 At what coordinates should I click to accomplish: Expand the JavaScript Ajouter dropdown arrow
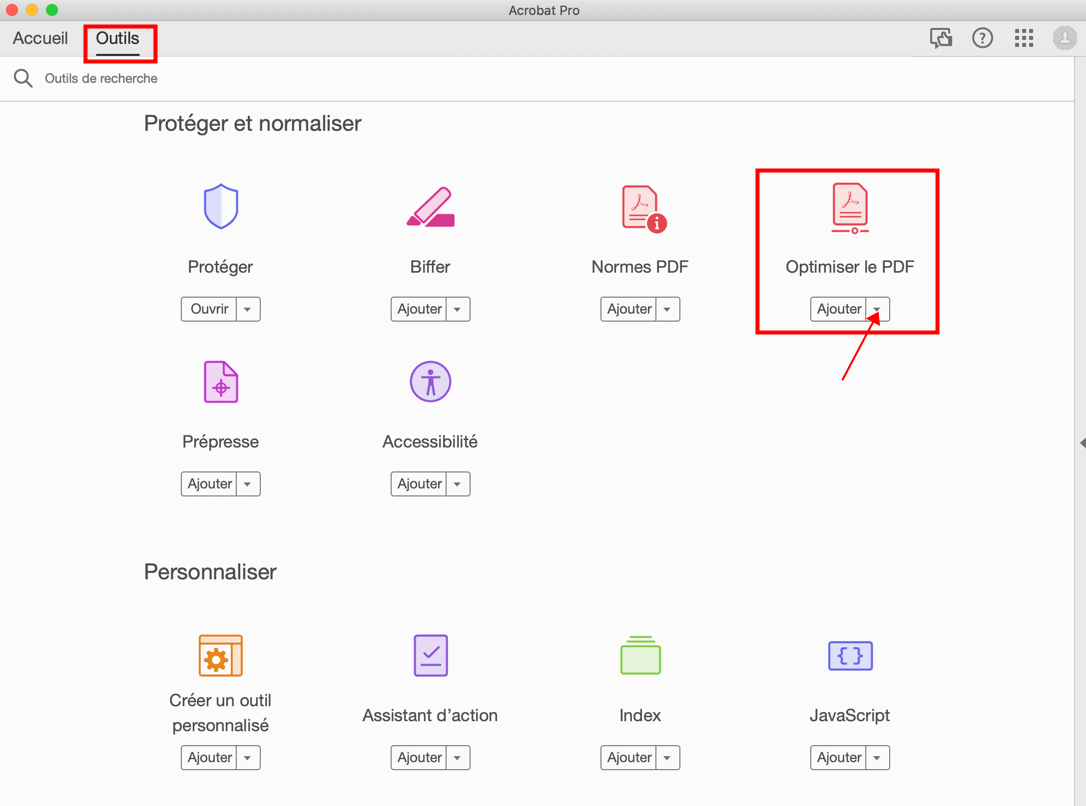[x=878, y=758]
